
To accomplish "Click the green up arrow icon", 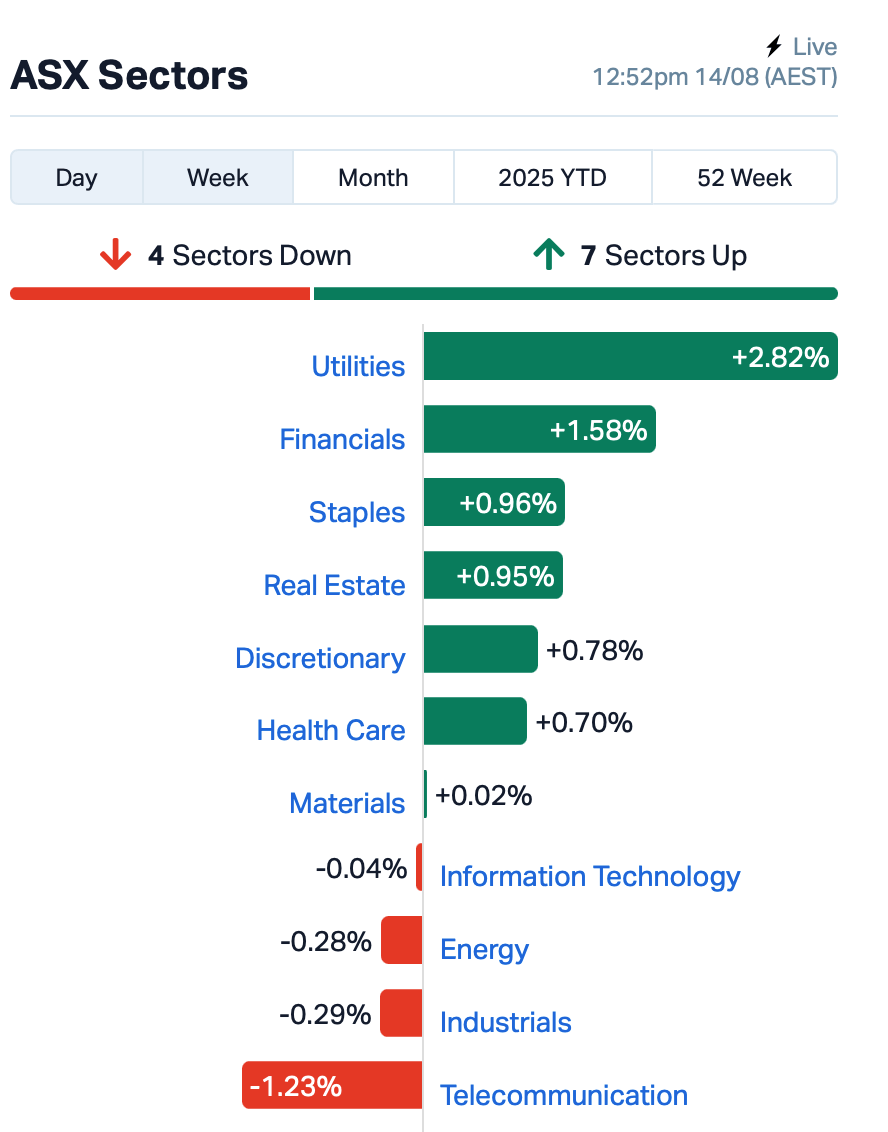I will click(x=549, y=254).
